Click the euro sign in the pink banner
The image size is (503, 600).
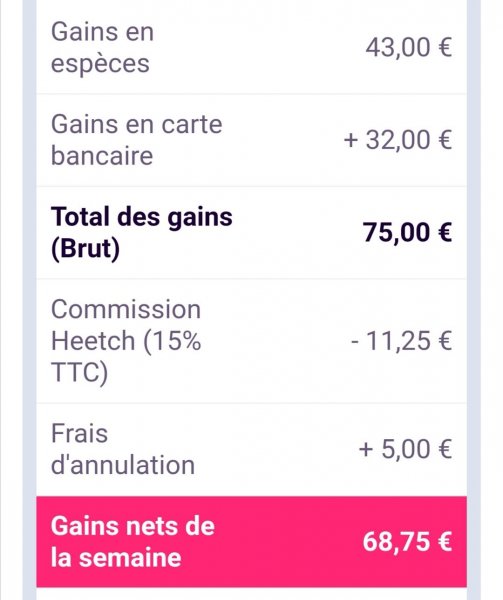click(x=444, y=542)
